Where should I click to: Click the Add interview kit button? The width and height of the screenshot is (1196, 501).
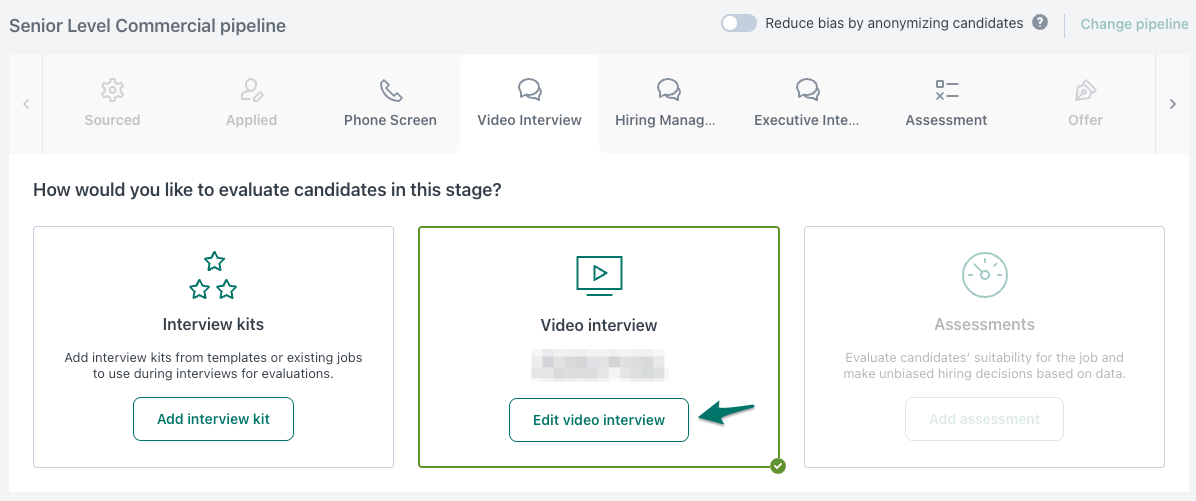tap(213, 420)
